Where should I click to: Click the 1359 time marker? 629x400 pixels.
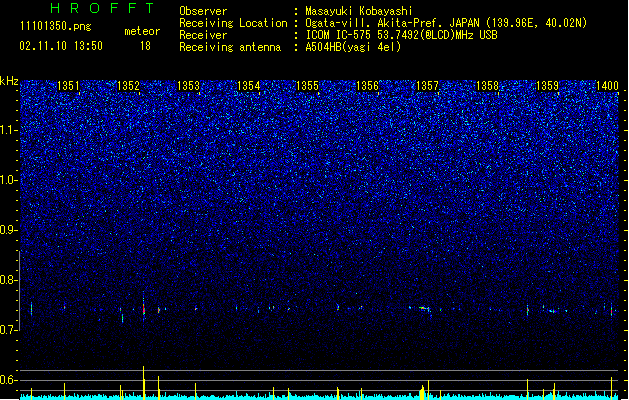tap(547, 86)
